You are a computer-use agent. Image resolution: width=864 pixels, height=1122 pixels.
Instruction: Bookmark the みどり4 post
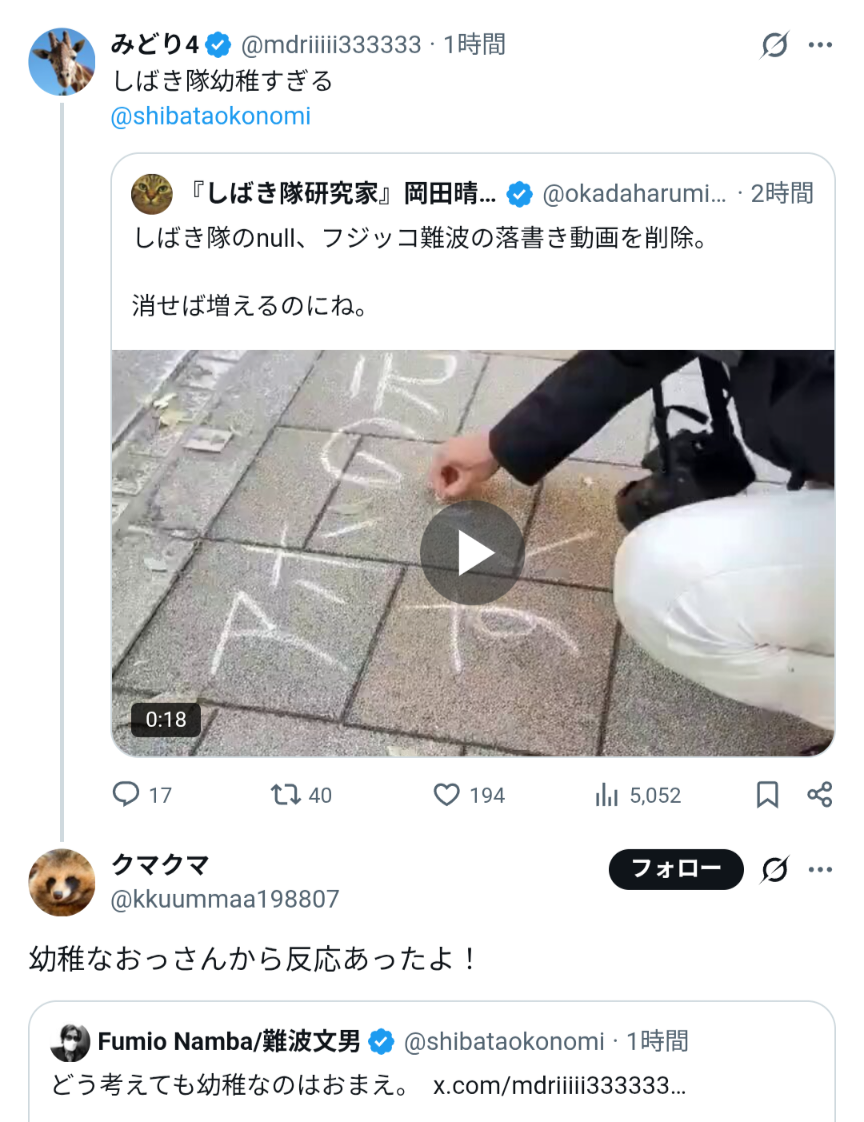[x=767, y=794]
